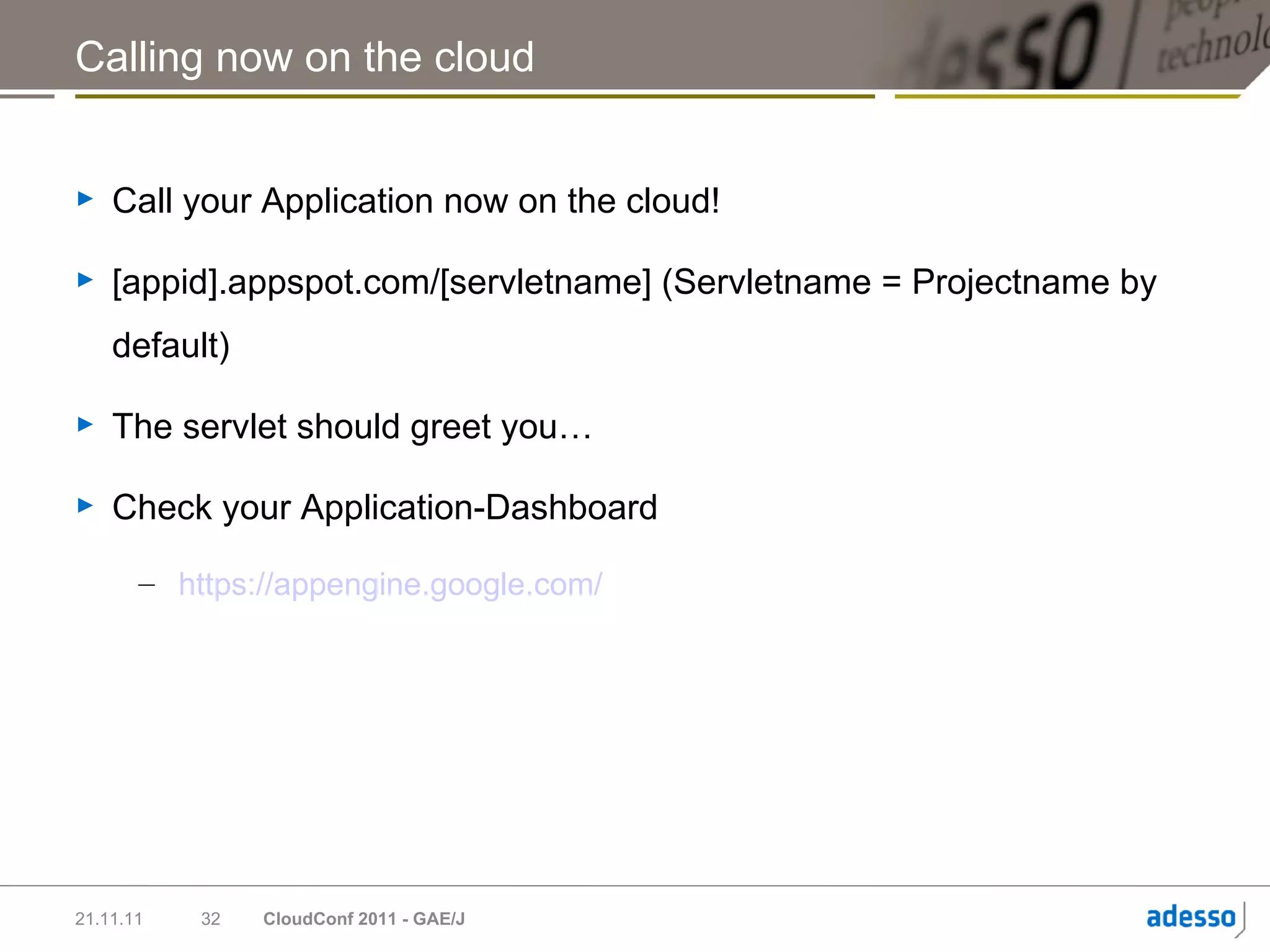Click the bullet arrow beside servlet greeting line
This screenshot has height=952, width=1270.
86,425
